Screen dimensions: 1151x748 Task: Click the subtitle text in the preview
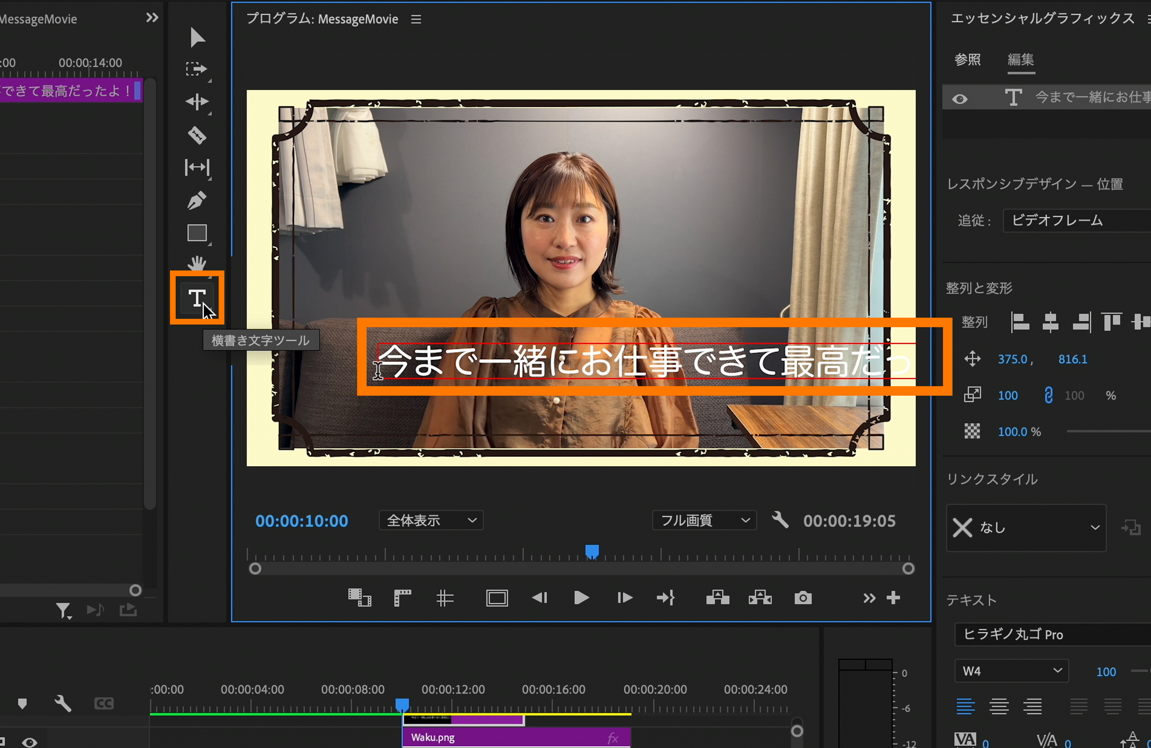[646, 361]
